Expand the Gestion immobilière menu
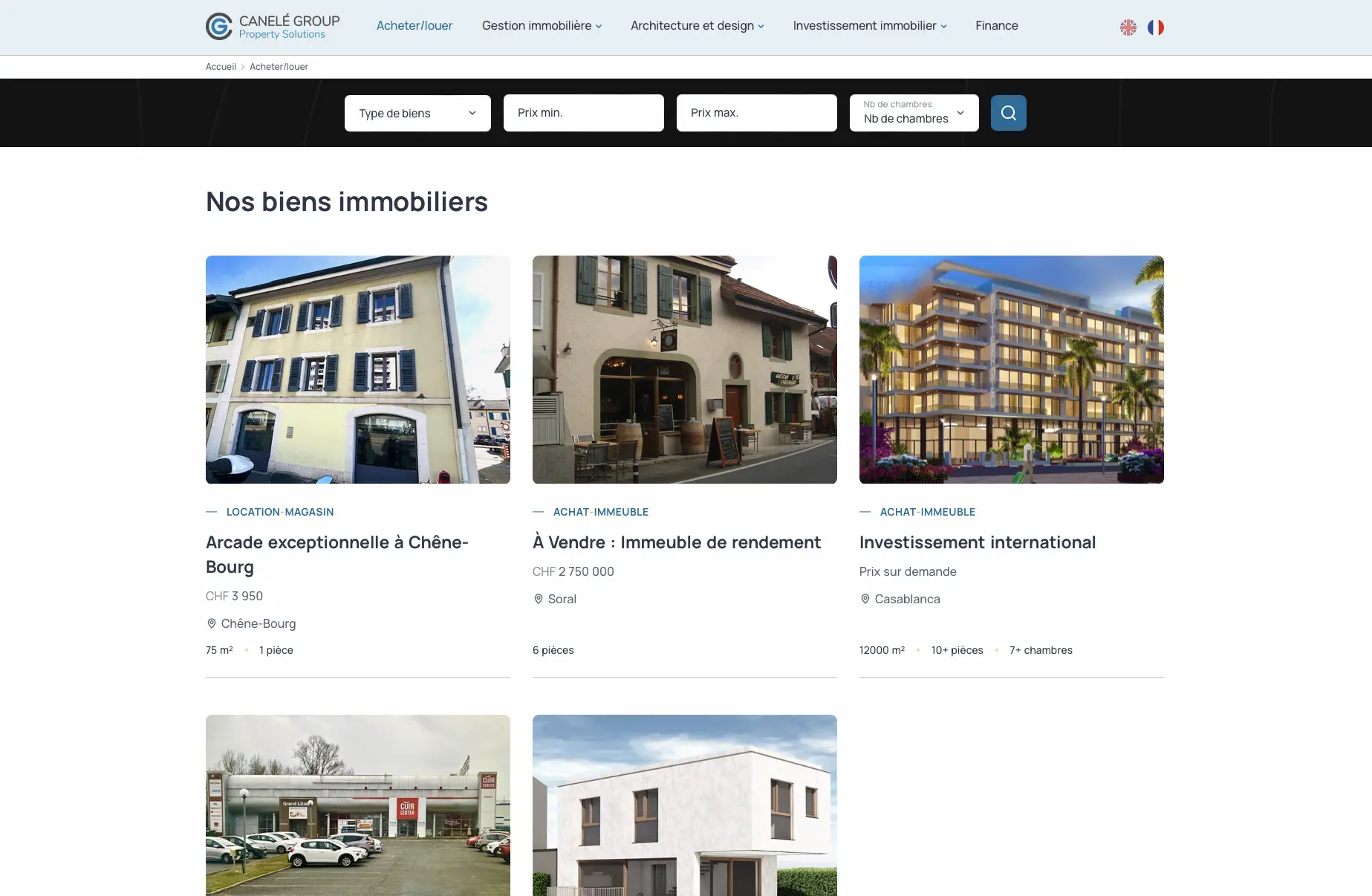Screen dimensions: 1372x896 [x=542, y=26]
